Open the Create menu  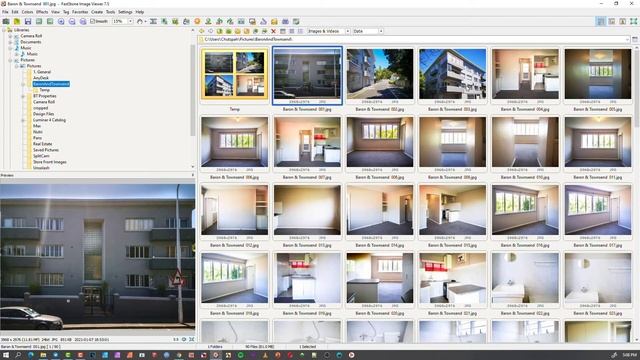click(97, 12)
